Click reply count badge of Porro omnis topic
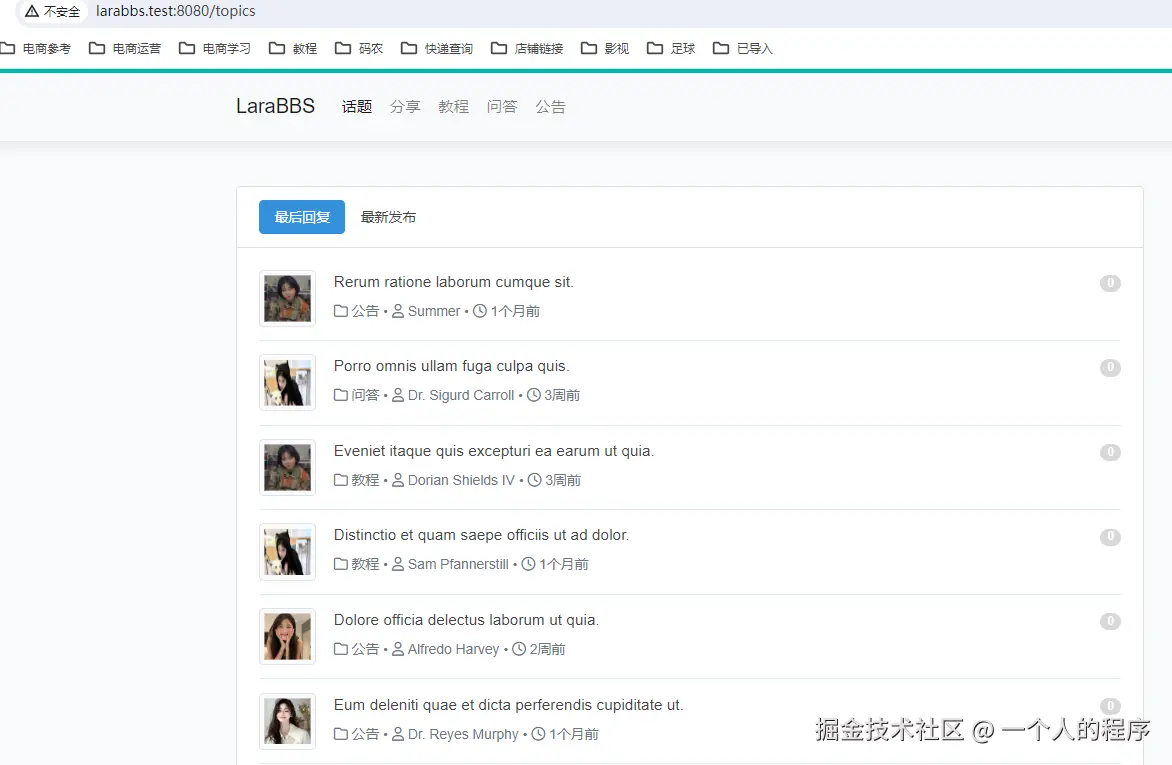 (x=1110, y=367)
